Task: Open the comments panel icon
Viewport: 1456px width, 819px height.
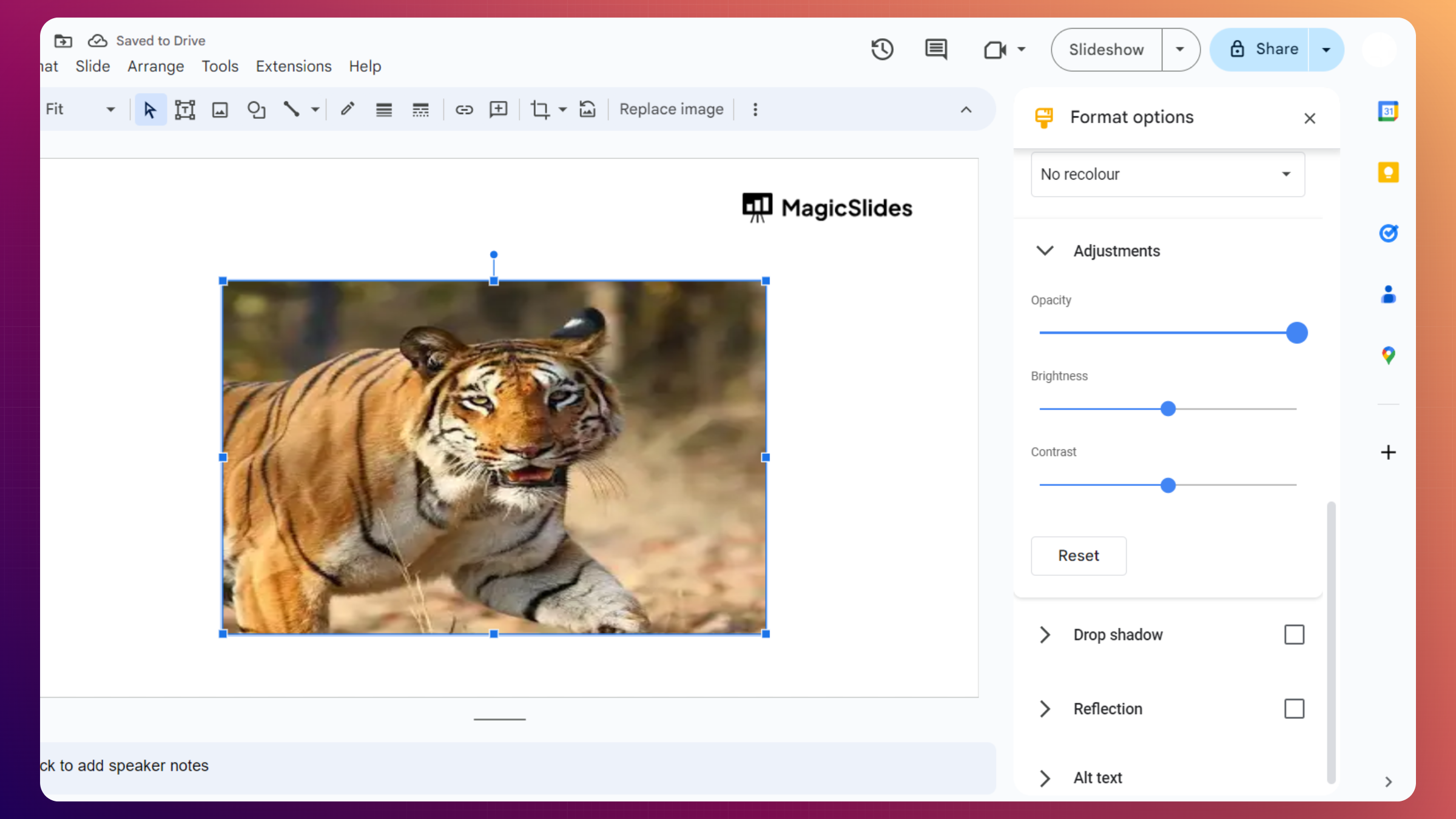Action: [936, 49]
